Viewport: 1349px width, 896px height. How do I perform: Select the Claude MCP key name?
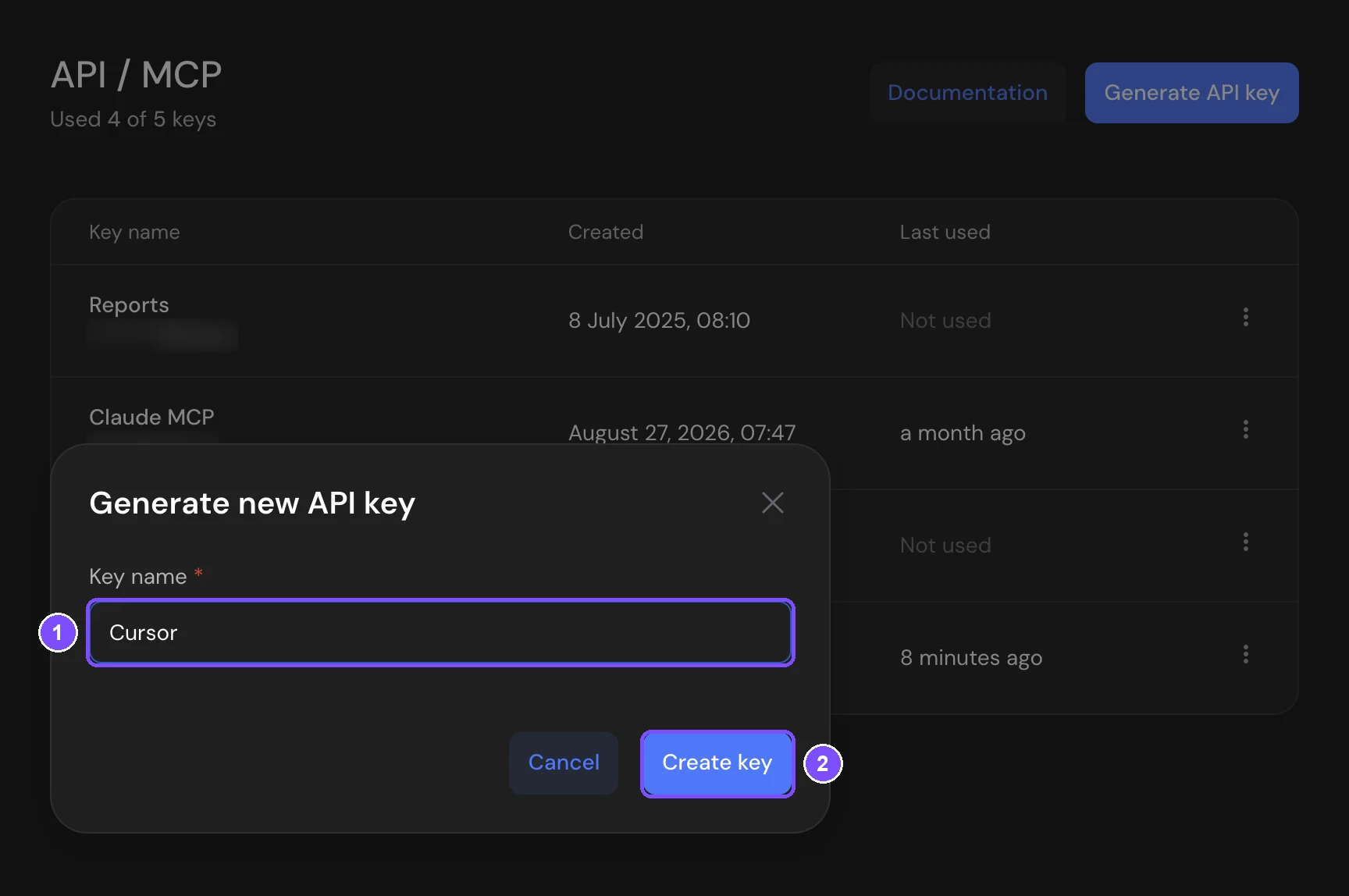151,417
